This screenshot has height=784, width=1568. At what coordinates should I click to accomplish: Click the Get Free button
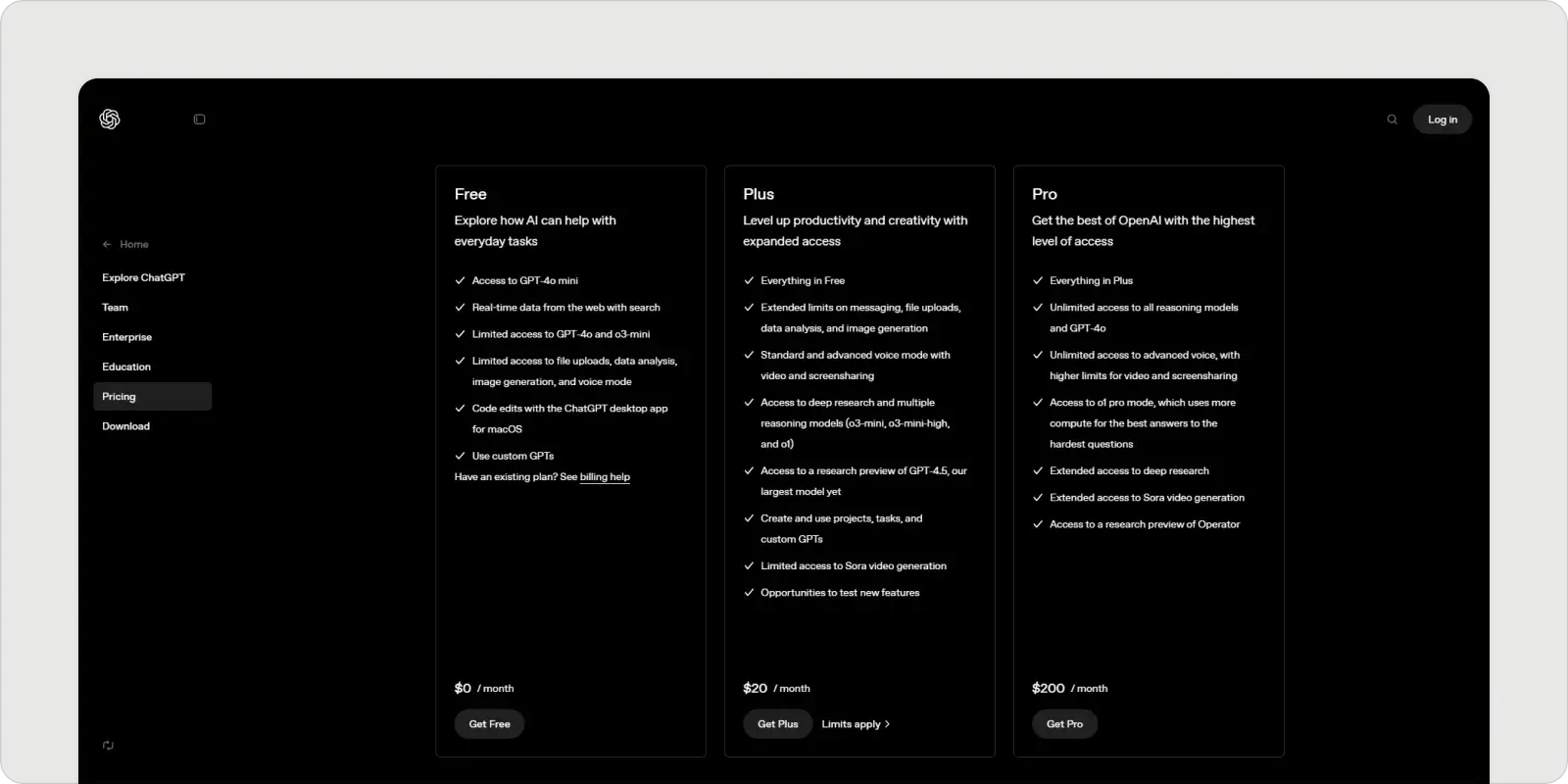489,724
